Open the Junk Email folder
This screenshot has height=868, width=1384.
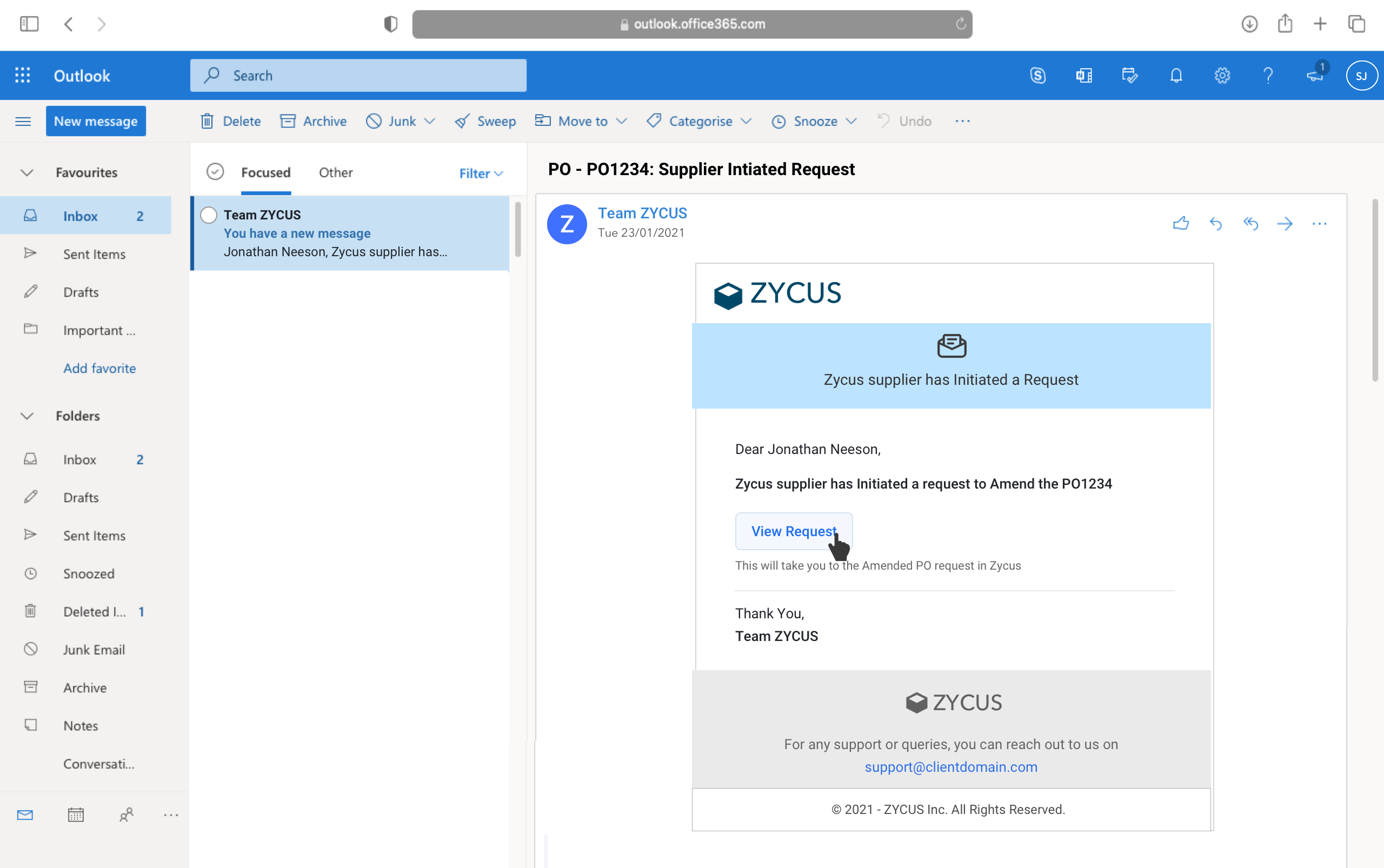[94, 649]
